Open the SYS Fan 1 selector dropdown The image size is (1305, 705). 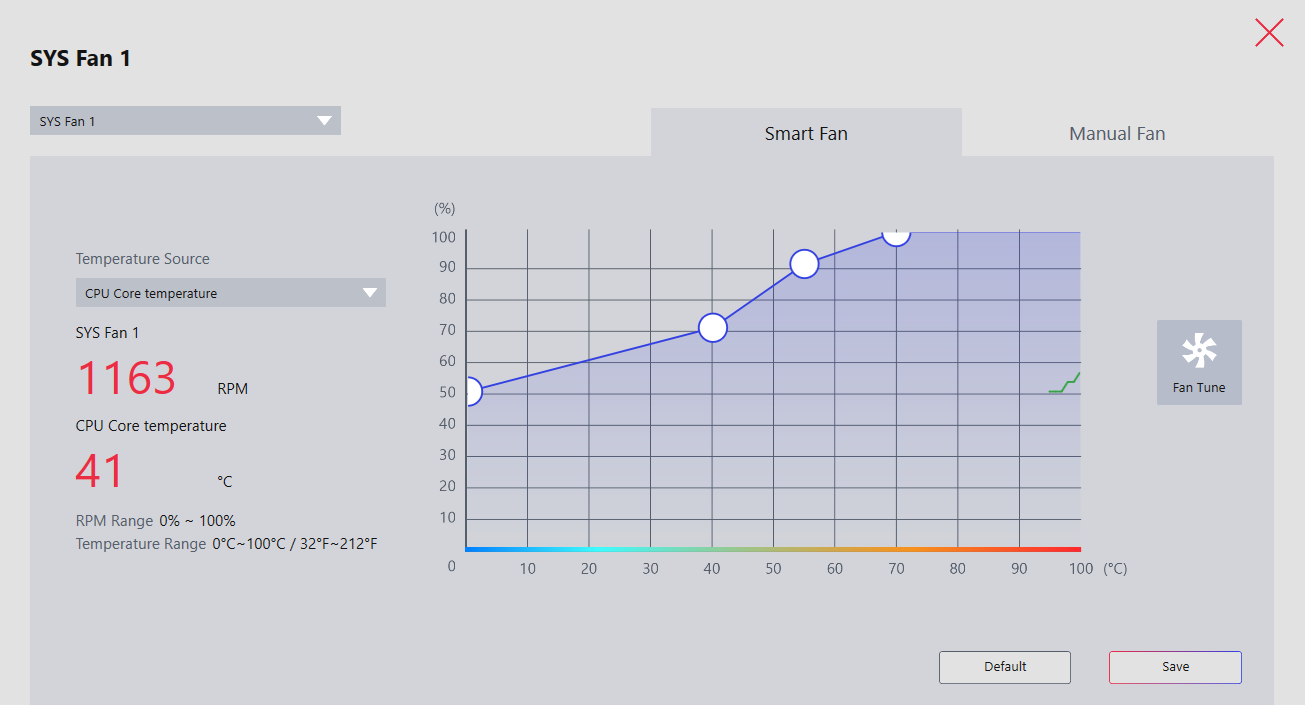[x=185, y=121]
